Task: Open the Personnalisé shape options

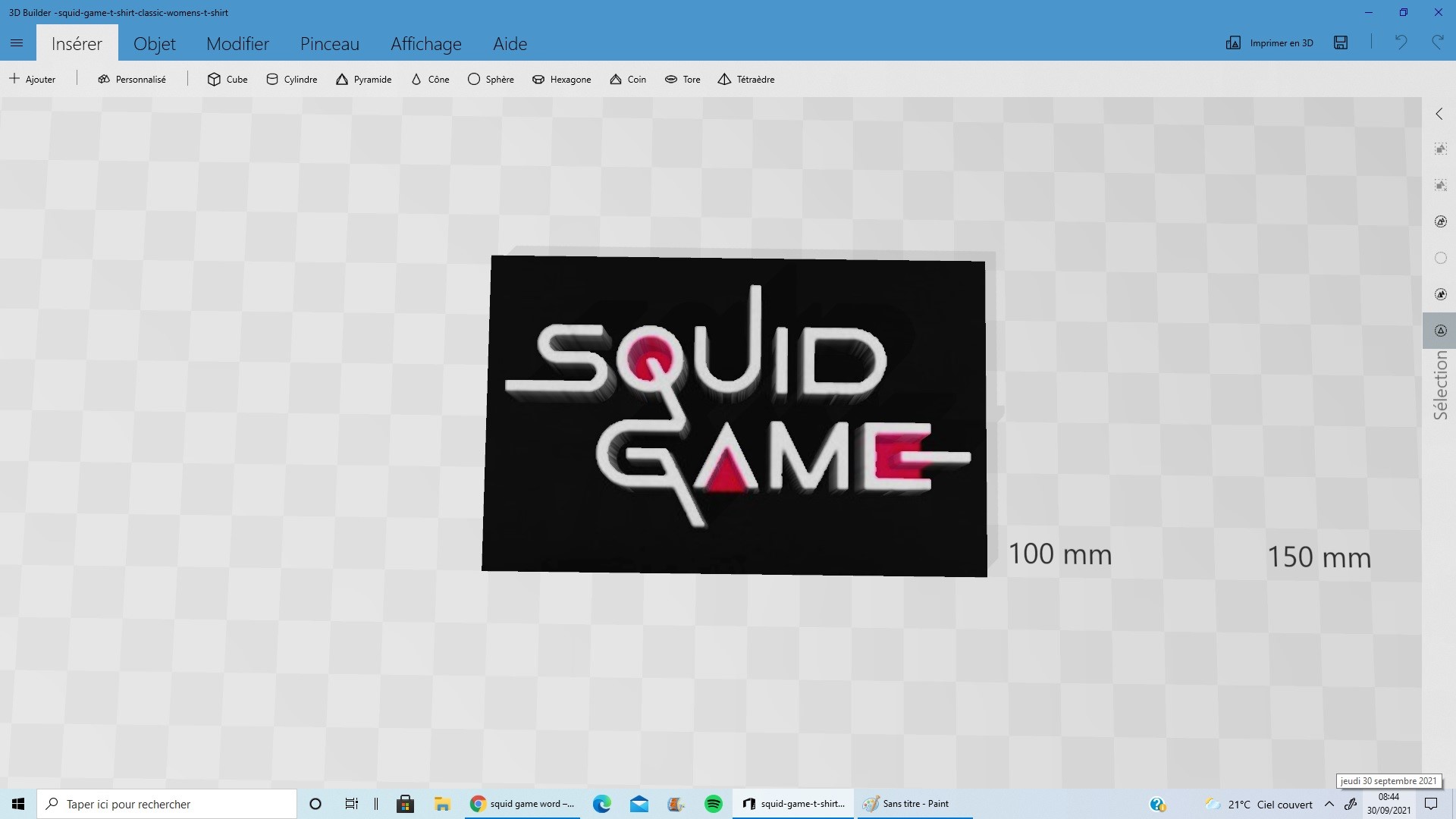Action: (x=131, y=79)
